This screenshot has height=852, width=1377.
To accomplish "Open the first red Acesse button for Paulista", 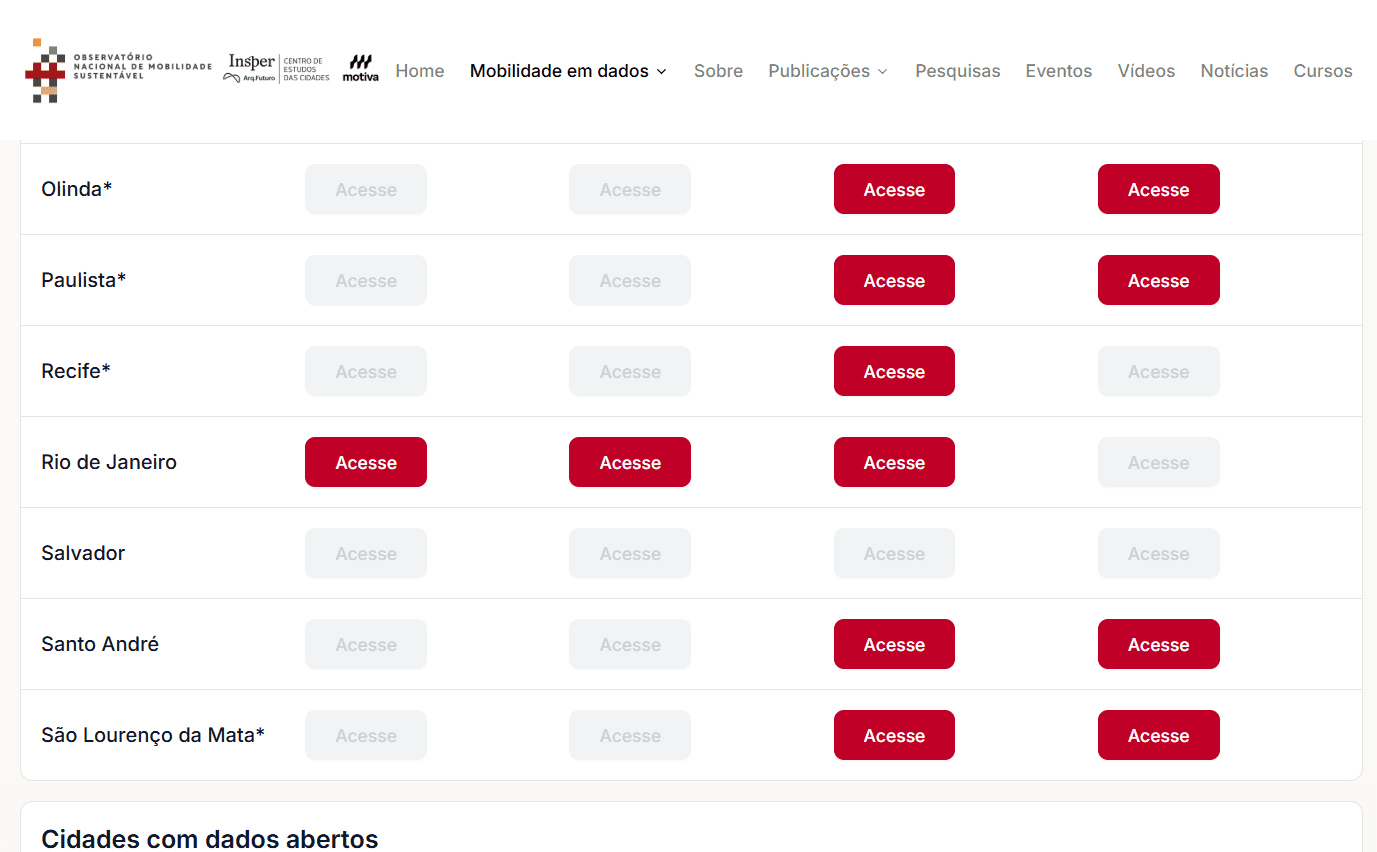I will (x=894, y=280).
